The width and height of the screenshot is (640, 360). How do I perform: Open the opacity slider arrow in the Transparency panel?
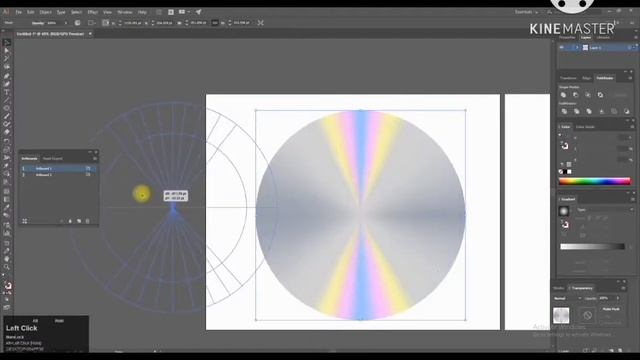click(618, 298)
